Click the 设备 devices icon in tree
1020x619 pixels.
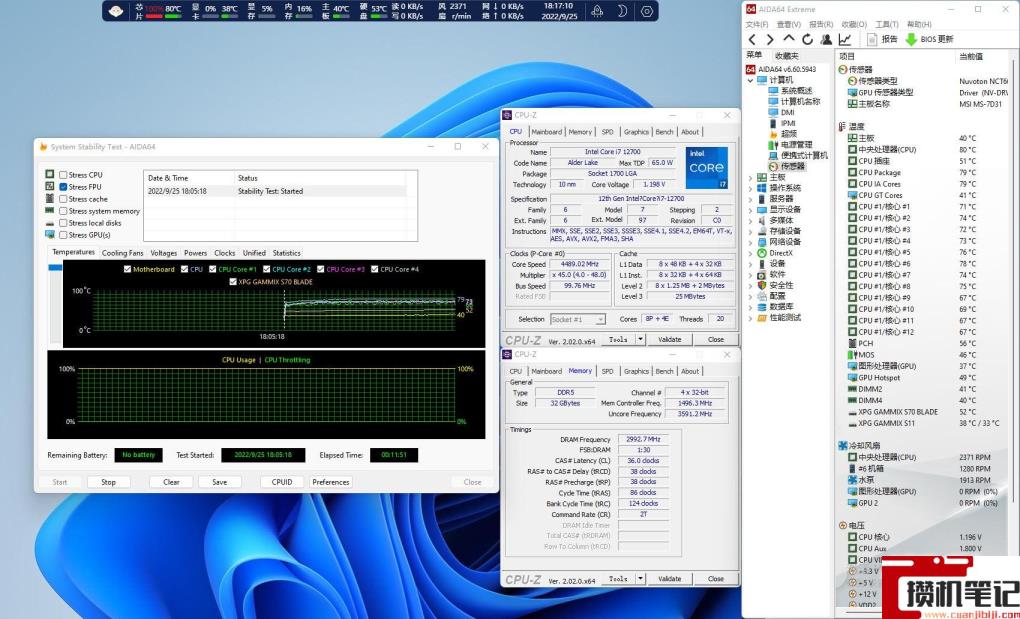[762, 263]
